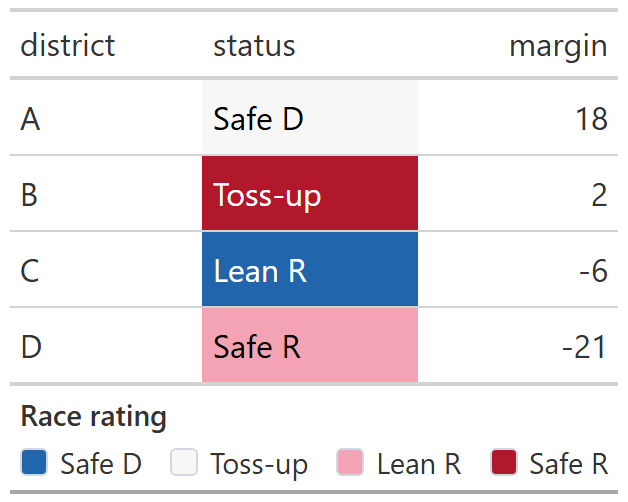
Task: Select the status column header
Action: [254, 46]
